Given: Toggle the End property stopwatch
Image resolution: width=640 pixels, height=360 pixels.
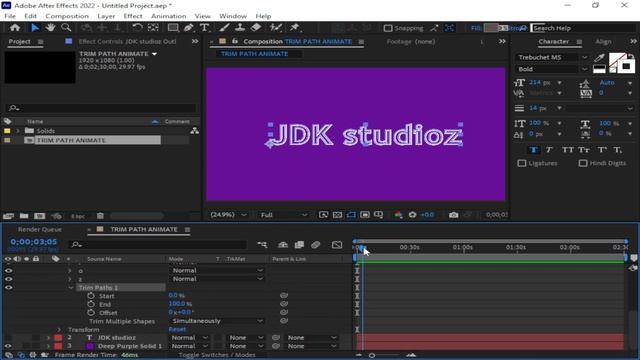Looking at the screenshot, I should (91, 304).
